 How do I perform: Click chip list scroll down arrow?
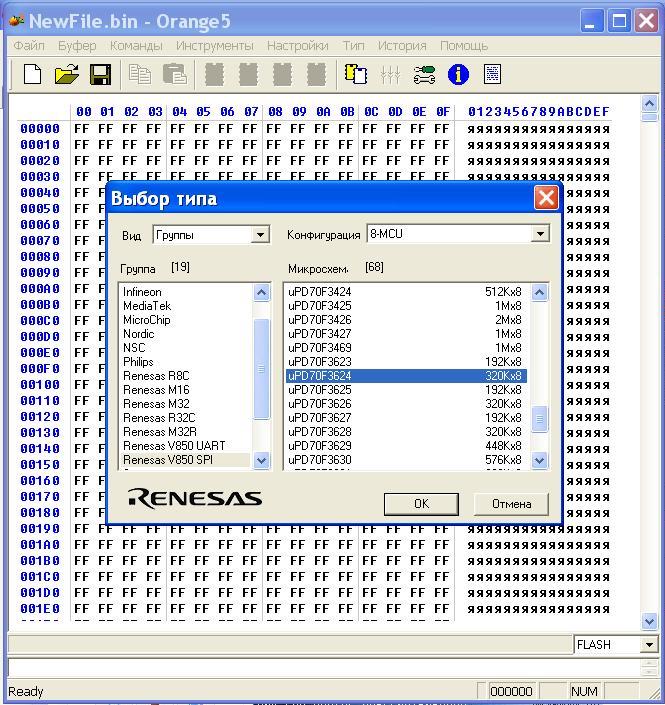coord(539,460)
